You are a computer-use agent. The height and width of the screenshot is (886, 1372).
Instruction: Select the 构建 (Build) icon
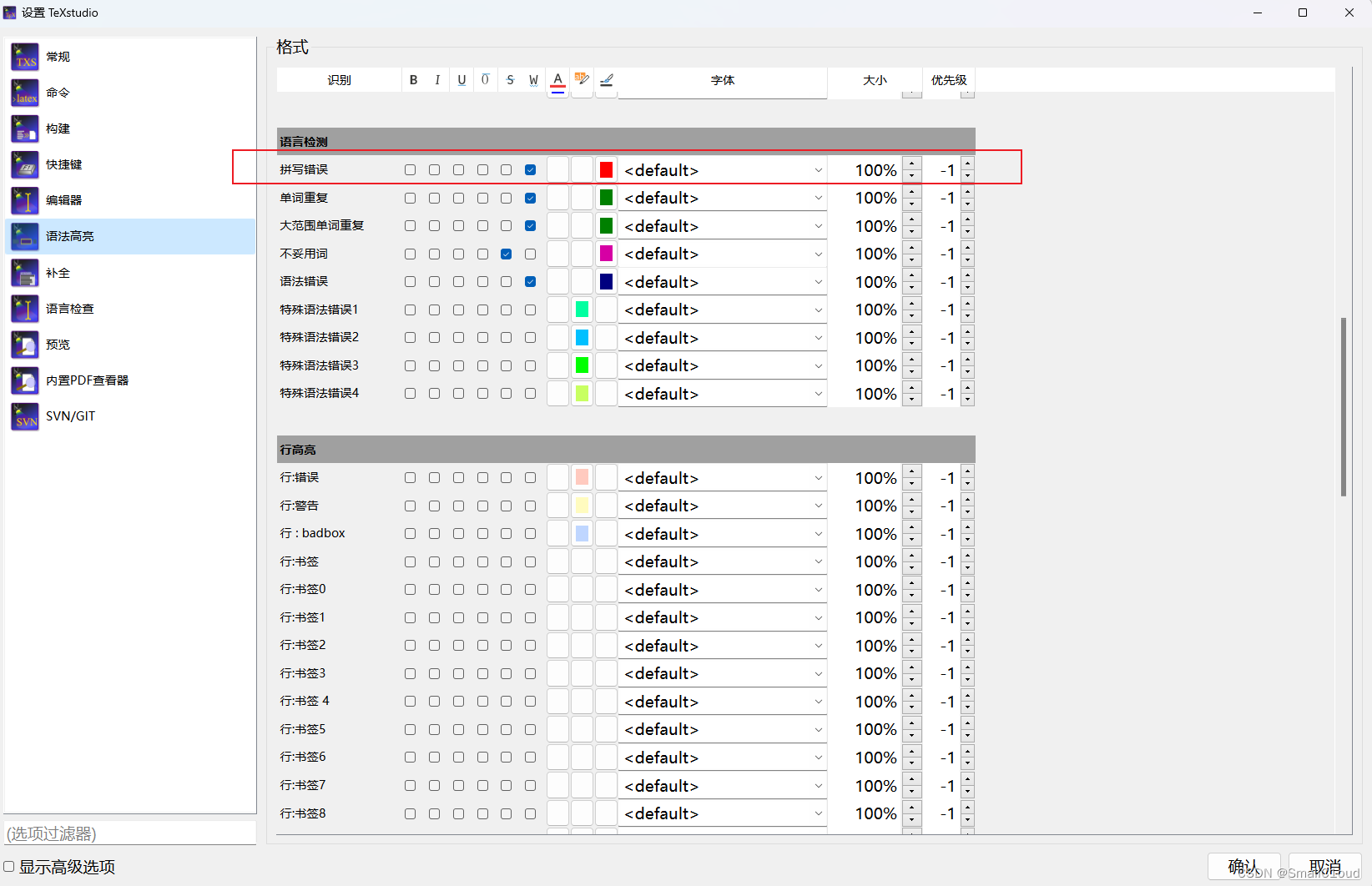25,128
